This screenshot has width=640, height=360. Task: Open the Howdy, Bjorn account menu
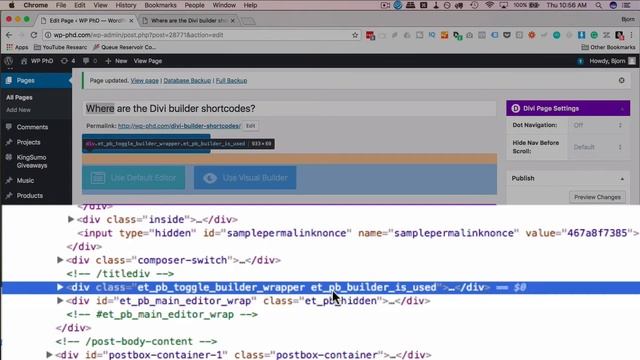coord(612,61)
